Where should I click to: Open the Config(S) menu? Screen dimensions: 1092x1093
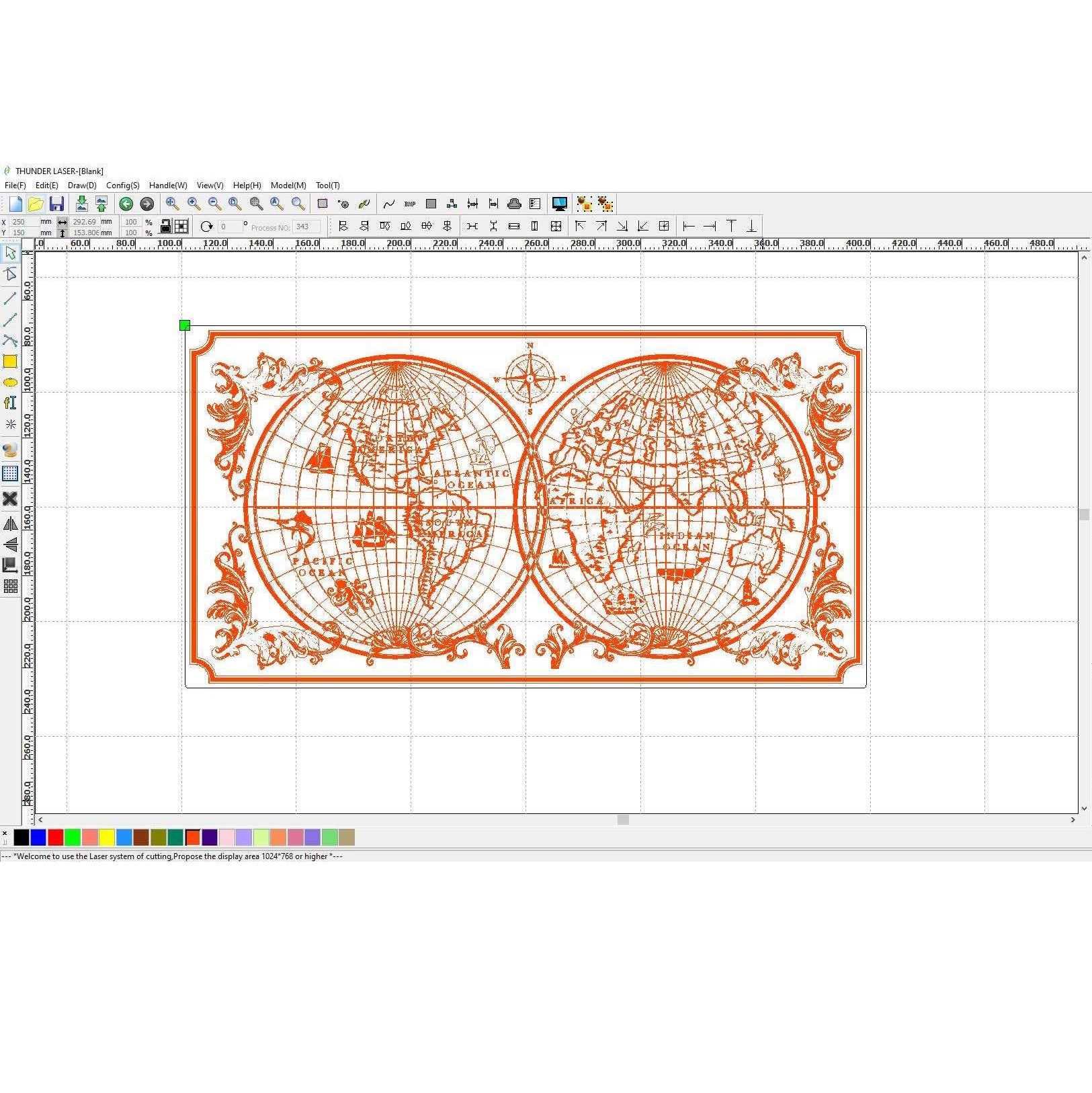123,186
